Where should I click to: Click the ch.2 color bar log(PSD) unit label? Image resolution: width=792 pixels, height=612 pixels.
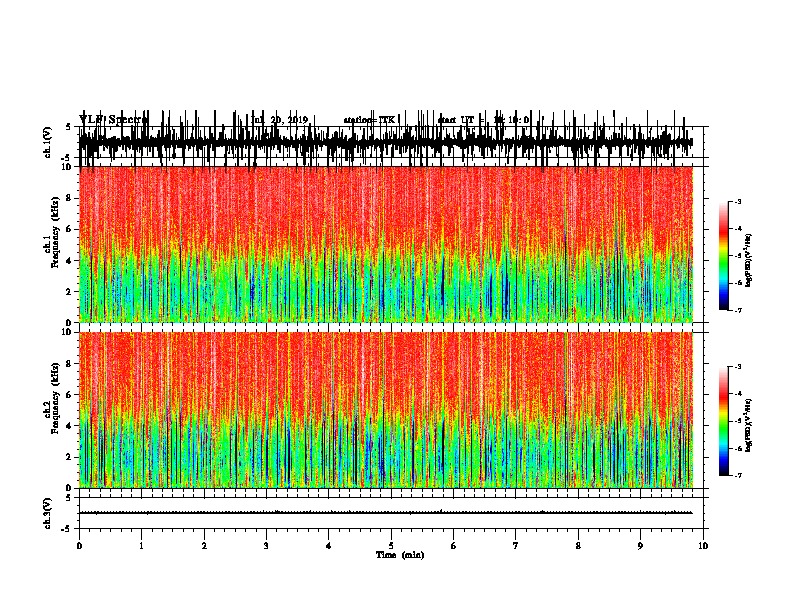tap(748, 425)
